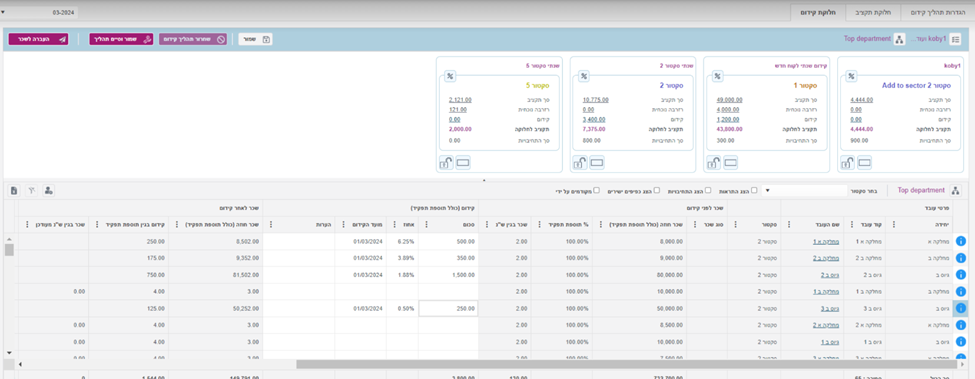This screenshot has width=975, height=379.
Task: Open info for the גיוס ב 1 row
Action: coord(961,342)
